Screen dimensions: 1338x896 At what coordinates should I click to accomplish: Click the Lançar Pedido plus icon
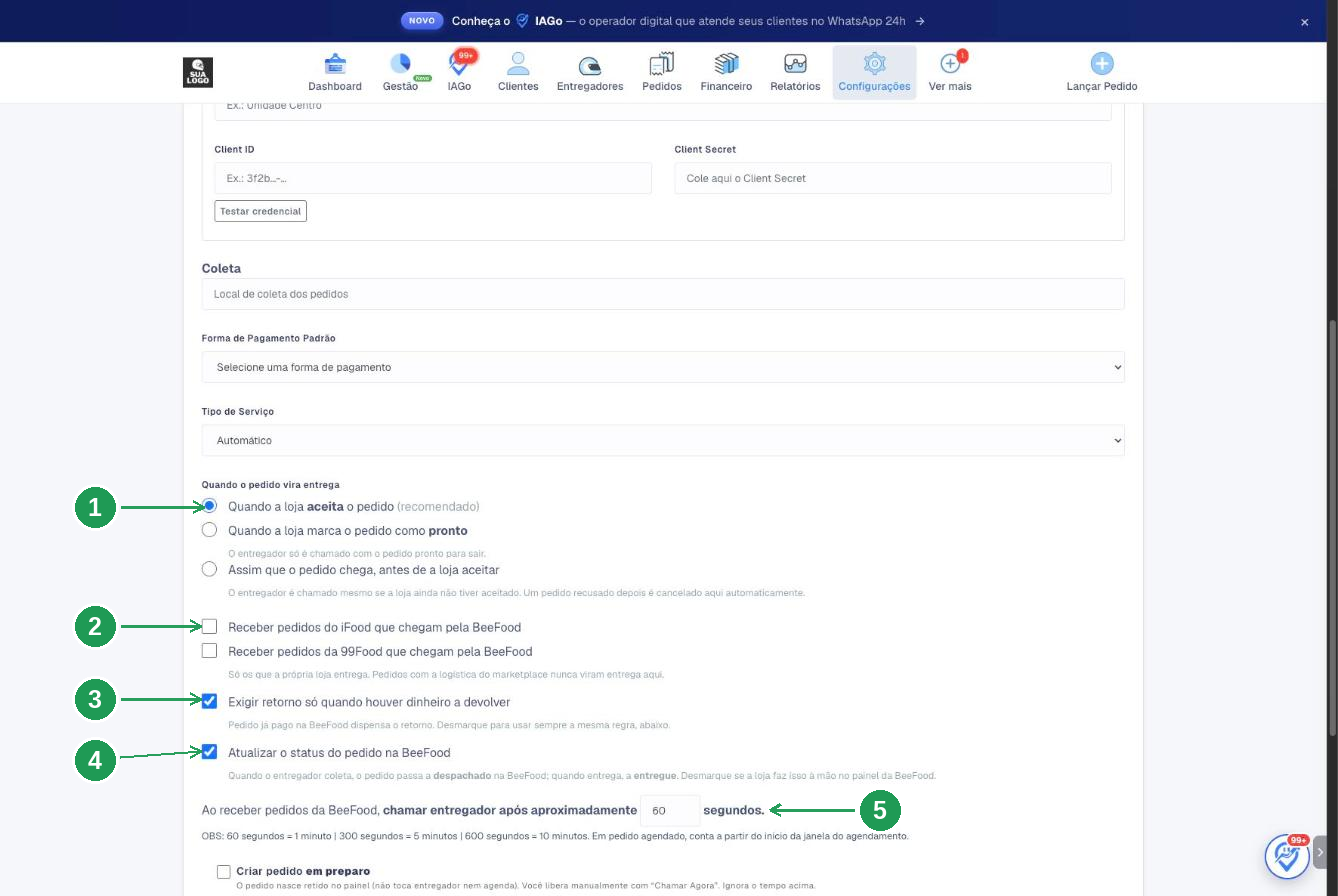1102,63
